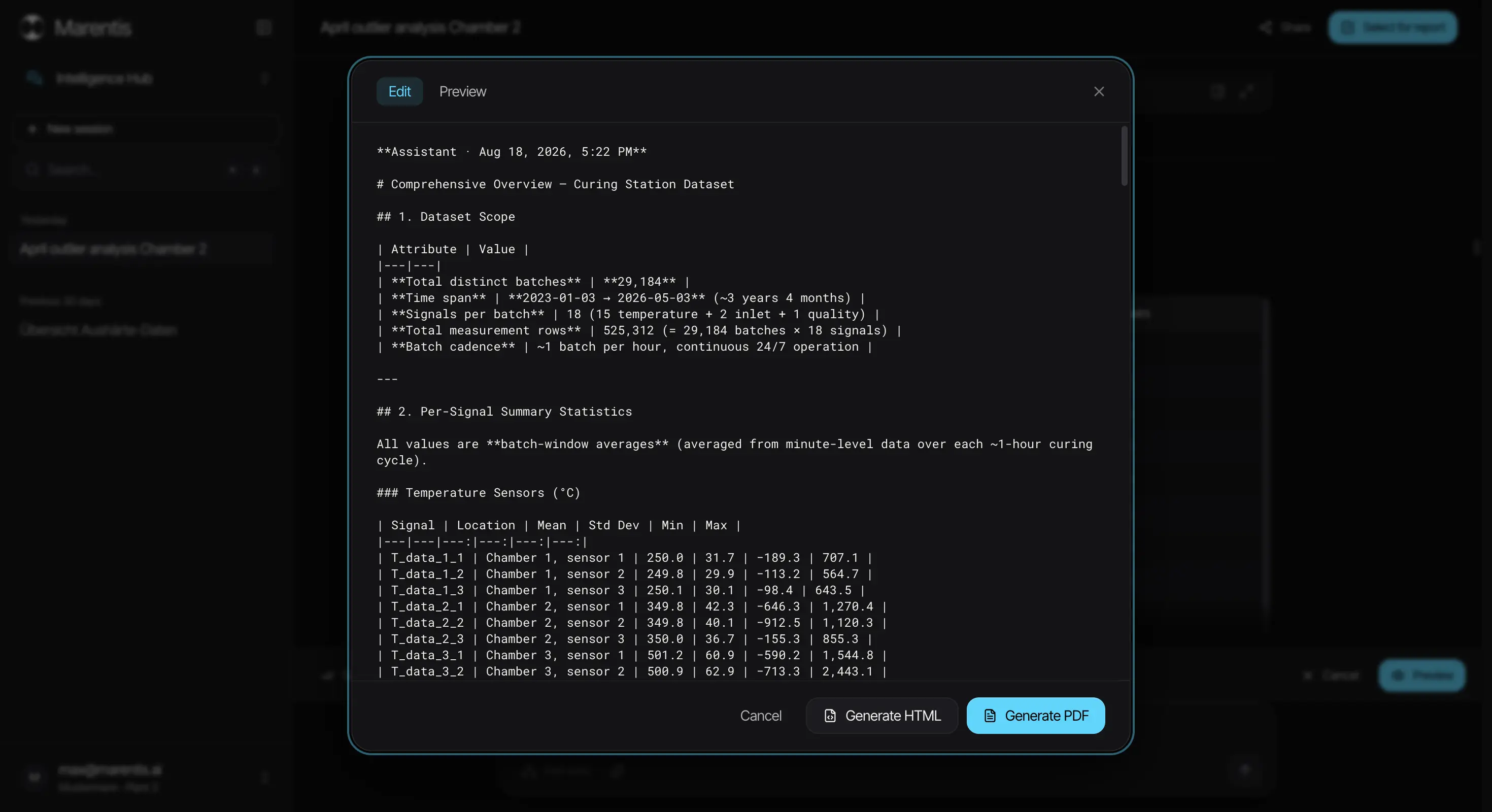Screen dimensions: 1492x812
Task: Click the 'Signal | Location | Mean' header row
Action: [559, 525]
